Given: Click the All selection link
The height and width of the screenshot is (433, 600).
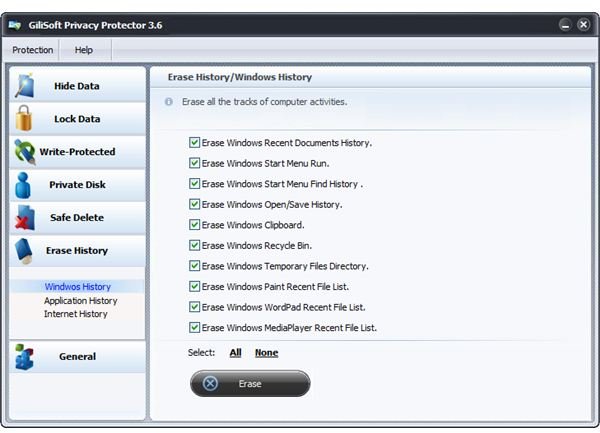Looking at the screenshot, I should point(235,353).
